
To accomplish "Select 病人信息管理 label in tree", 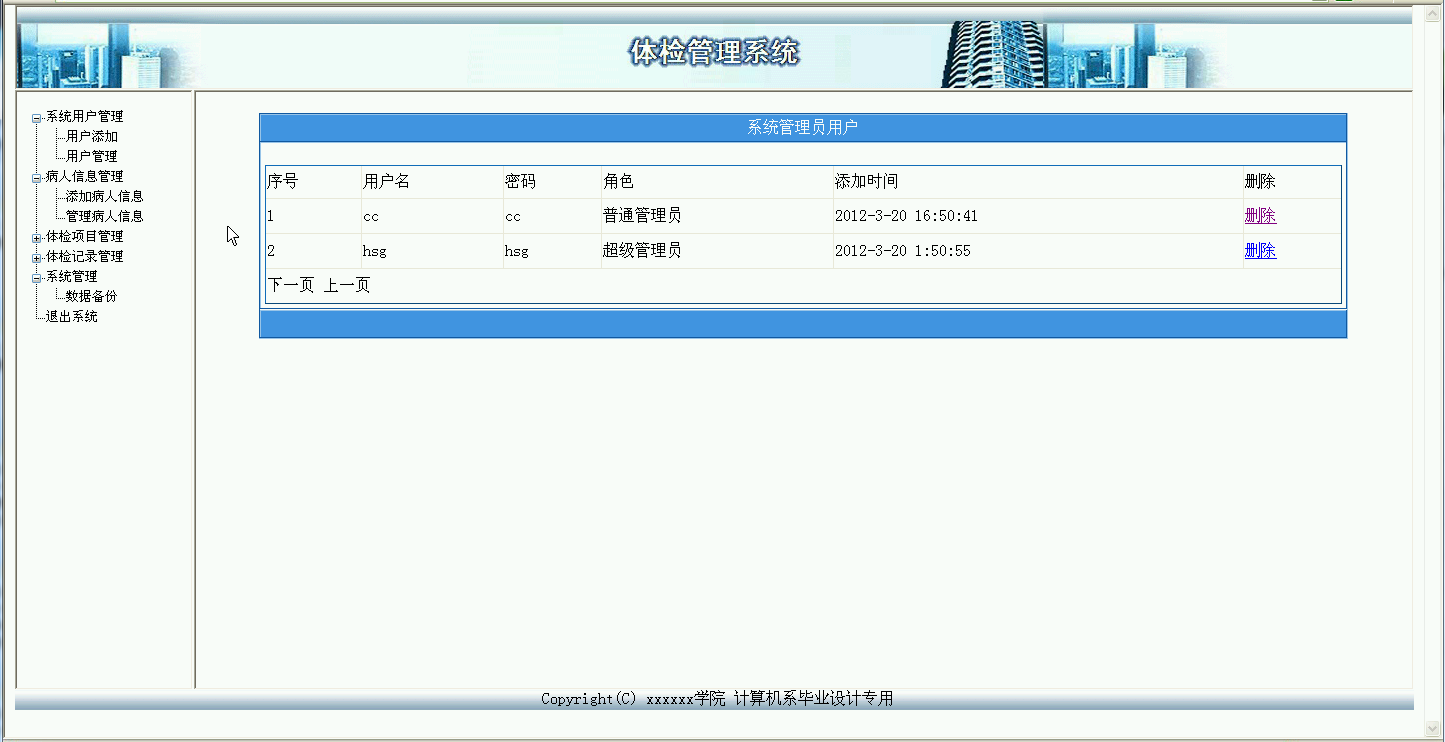I will [85, 177].
